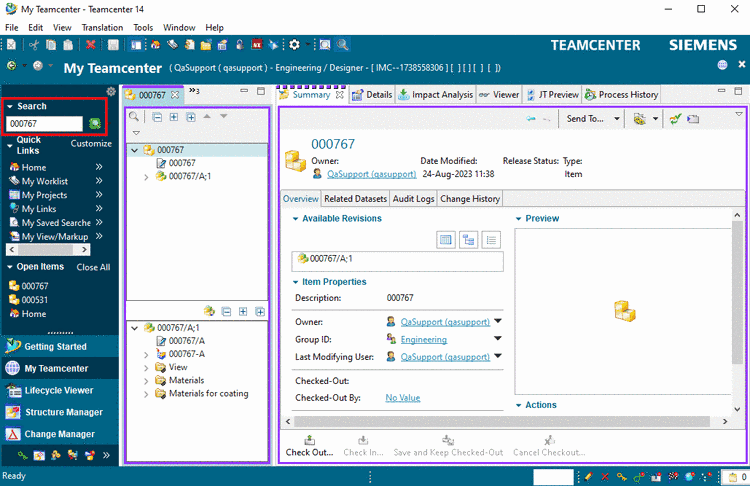Open the Tools menu
Image resolution: width=750 pixels, height=486 pixels.
143,28
